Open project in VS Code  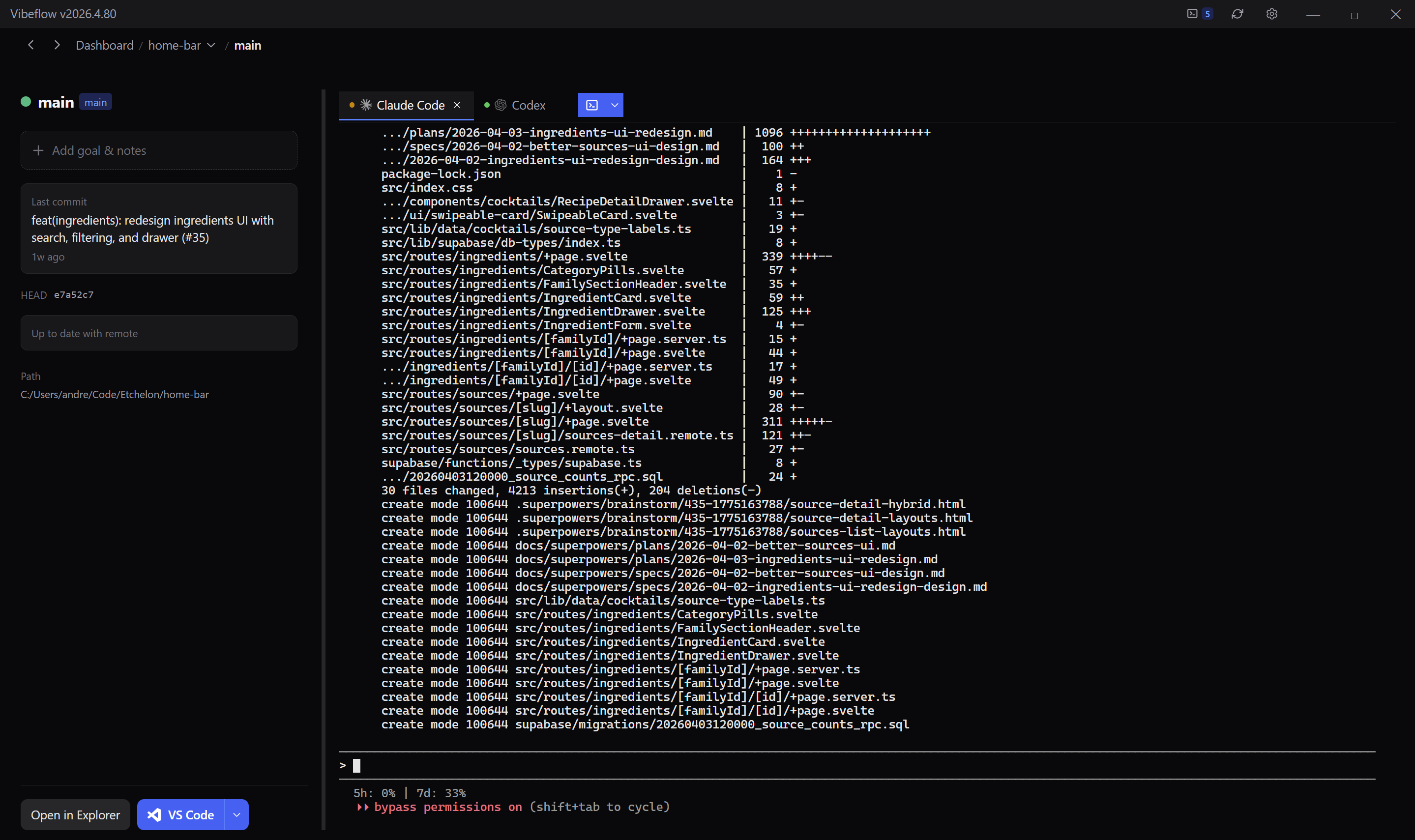tap(180, 815)
